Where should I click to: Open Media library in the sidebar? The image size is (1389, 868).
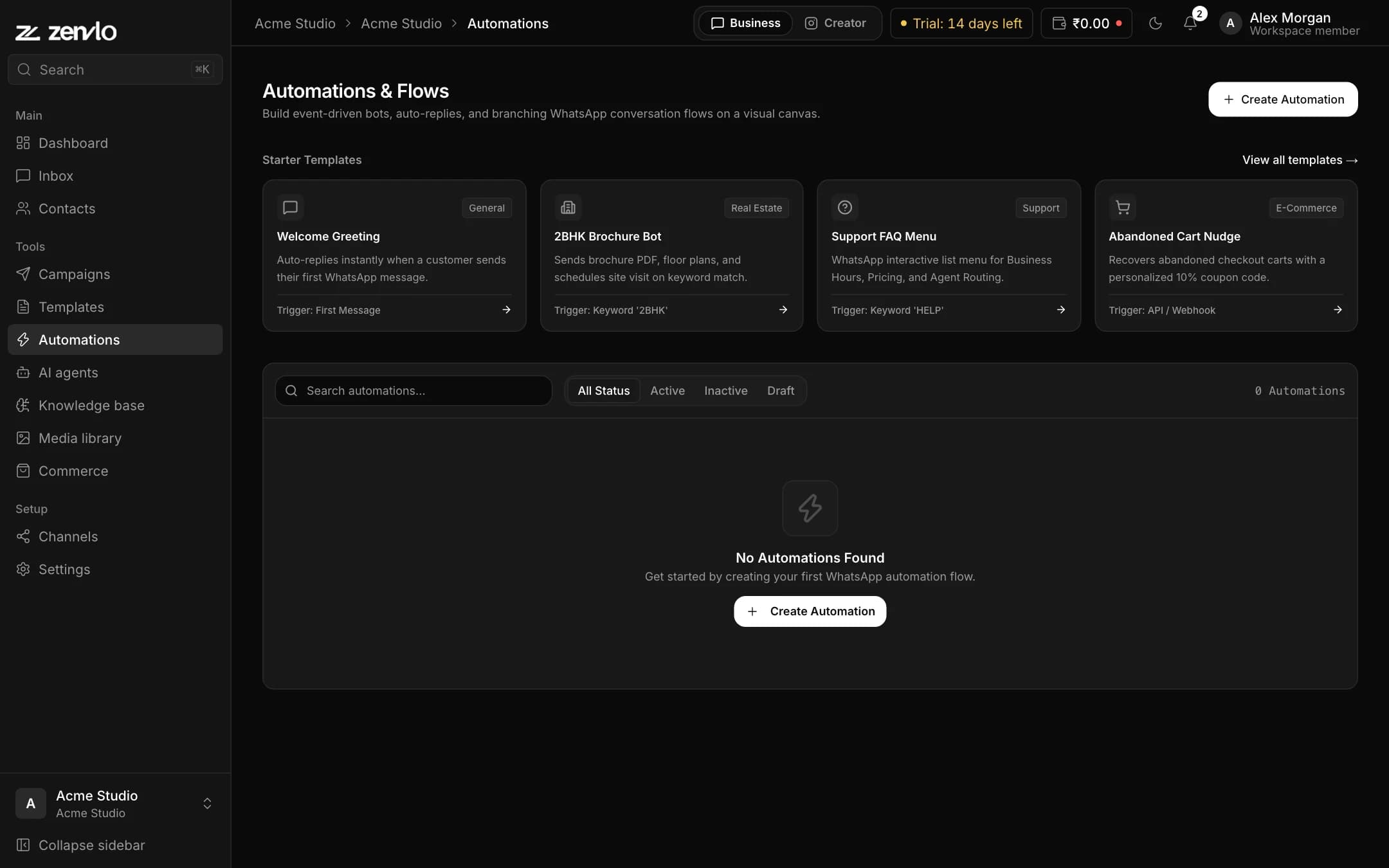pyautogui.click(x=115, y=438)
